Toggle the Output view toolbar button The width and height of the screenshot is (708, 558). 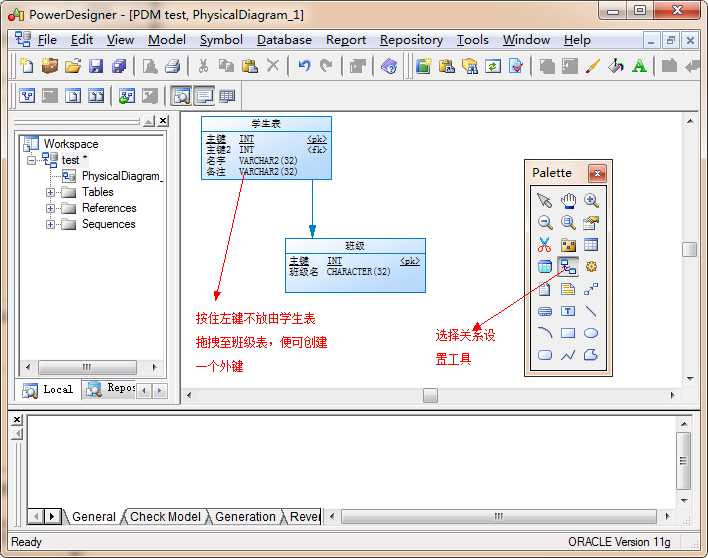click(x=204, y=96)
